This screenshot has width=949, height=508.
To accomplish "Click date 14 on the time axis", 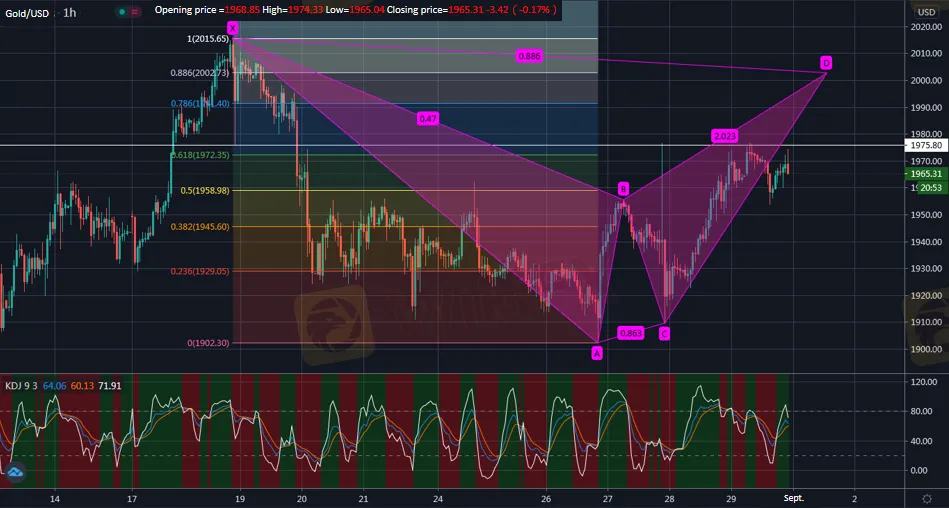I will click(54, 498).
